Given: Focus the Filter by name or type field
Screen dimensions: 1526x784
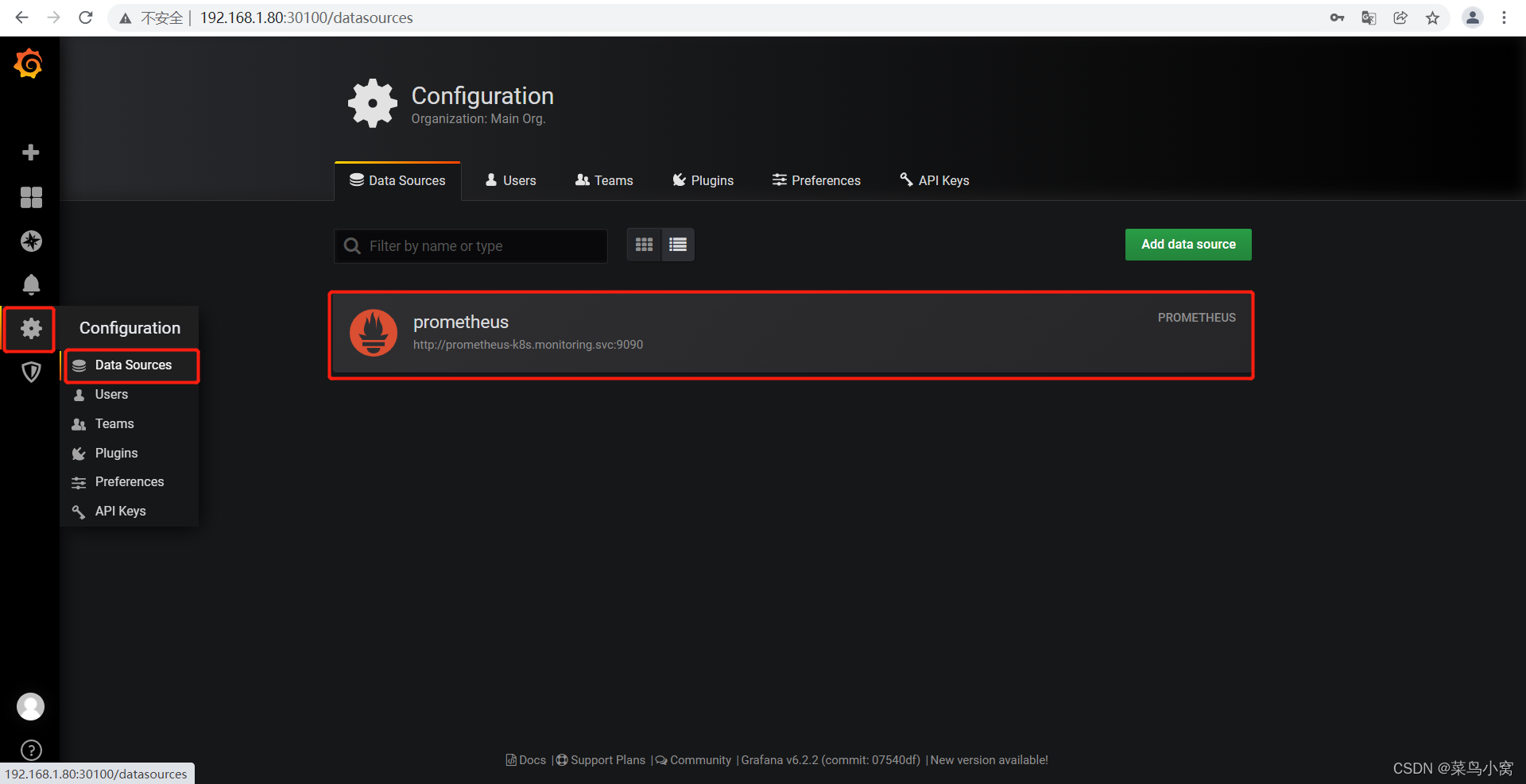Looking at the screenshot, I should pyautogui.click(x=471, y=246).
